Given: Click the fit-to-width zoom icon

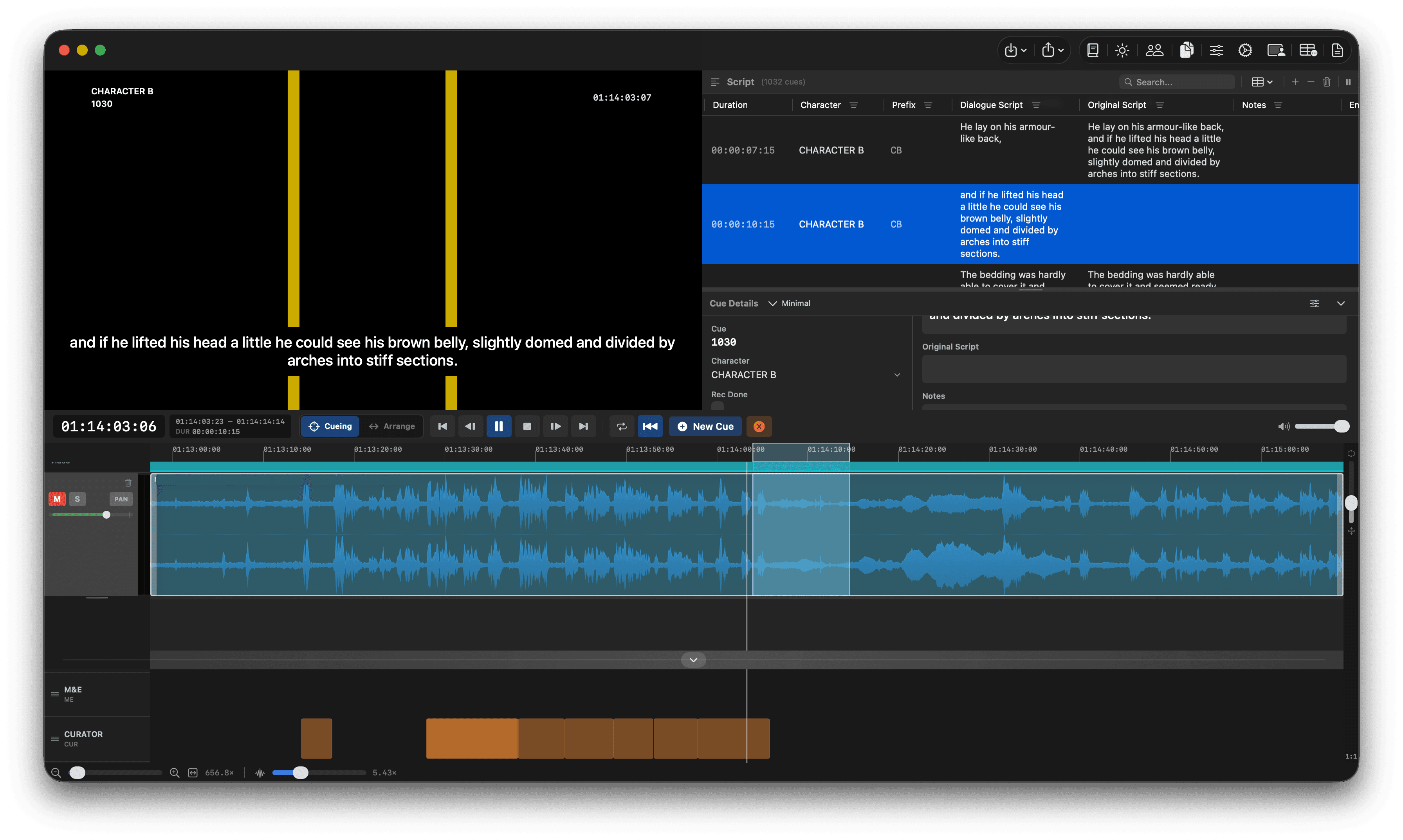Looking at the screenshot, I should [193, 773].
